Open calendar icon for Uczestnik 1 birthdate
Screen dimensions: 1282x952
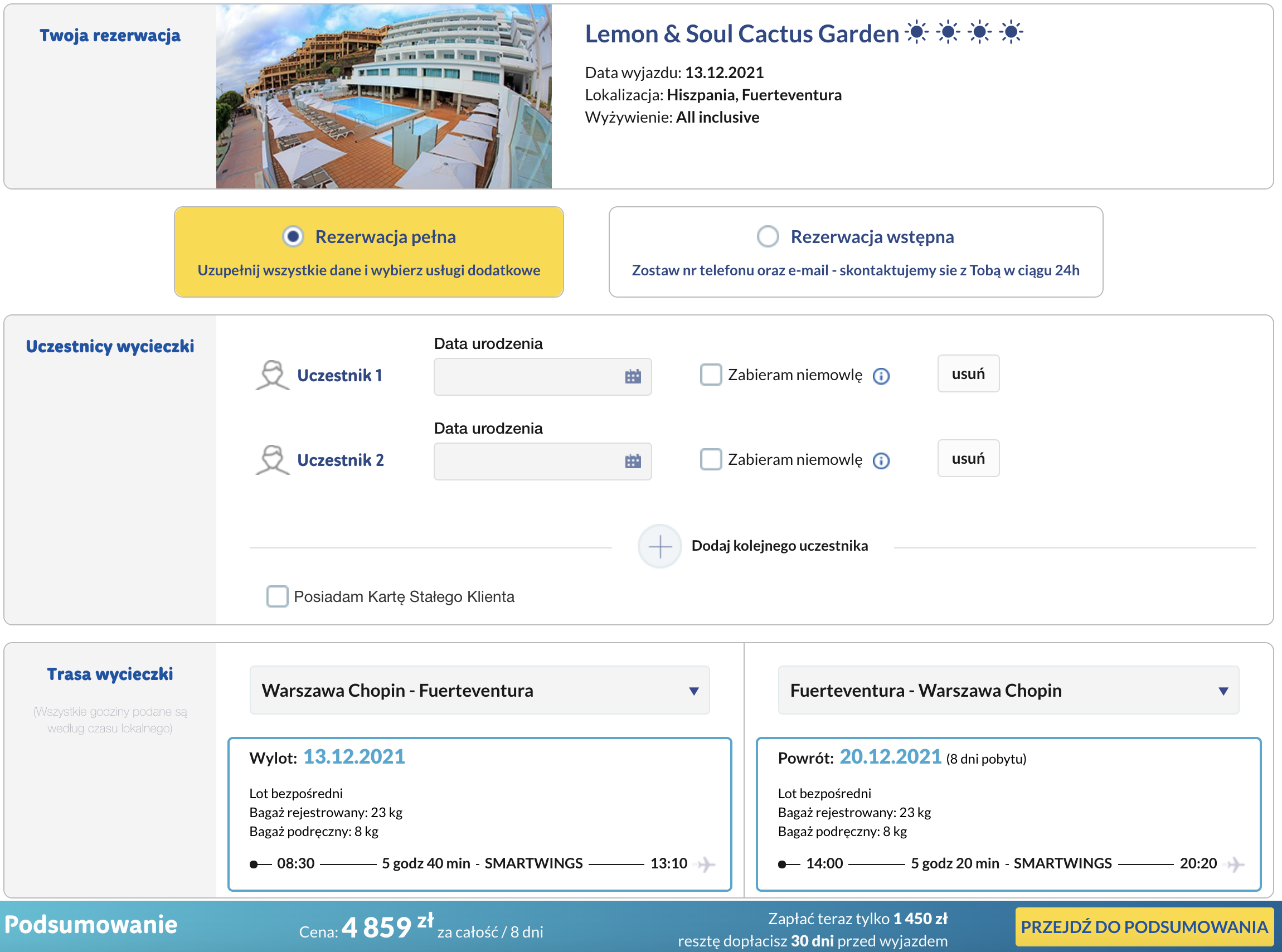point(633,377)
